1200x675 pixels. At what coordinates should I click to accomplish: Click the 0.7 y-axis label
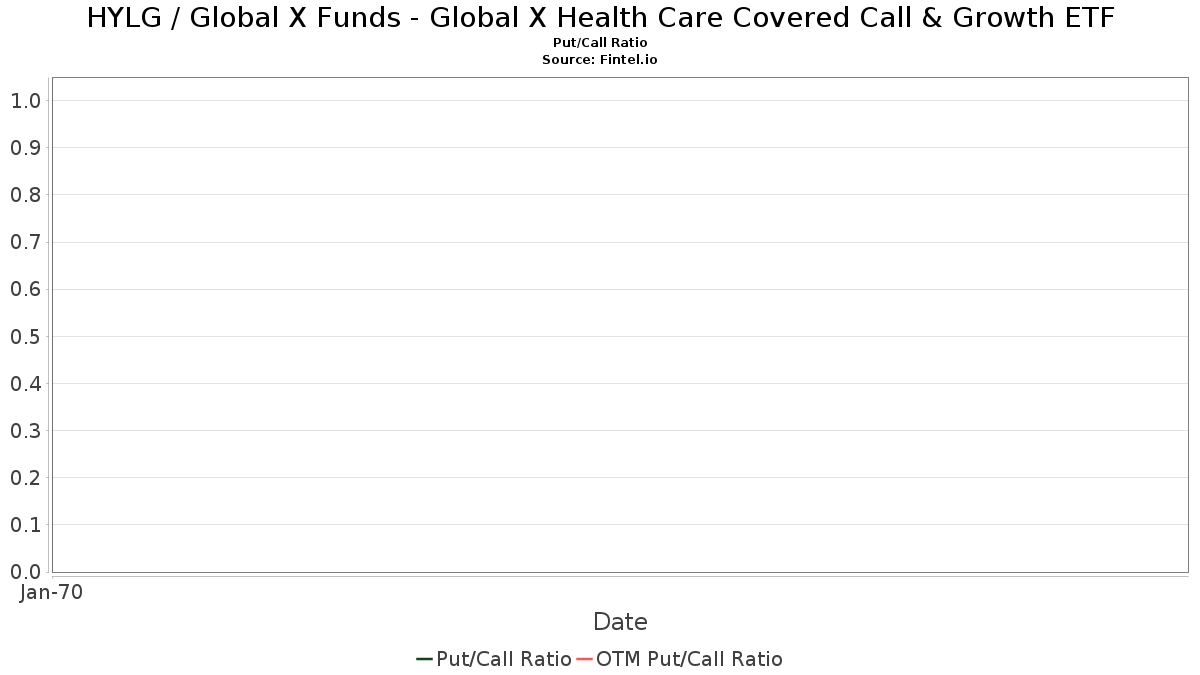pos(25,242)
